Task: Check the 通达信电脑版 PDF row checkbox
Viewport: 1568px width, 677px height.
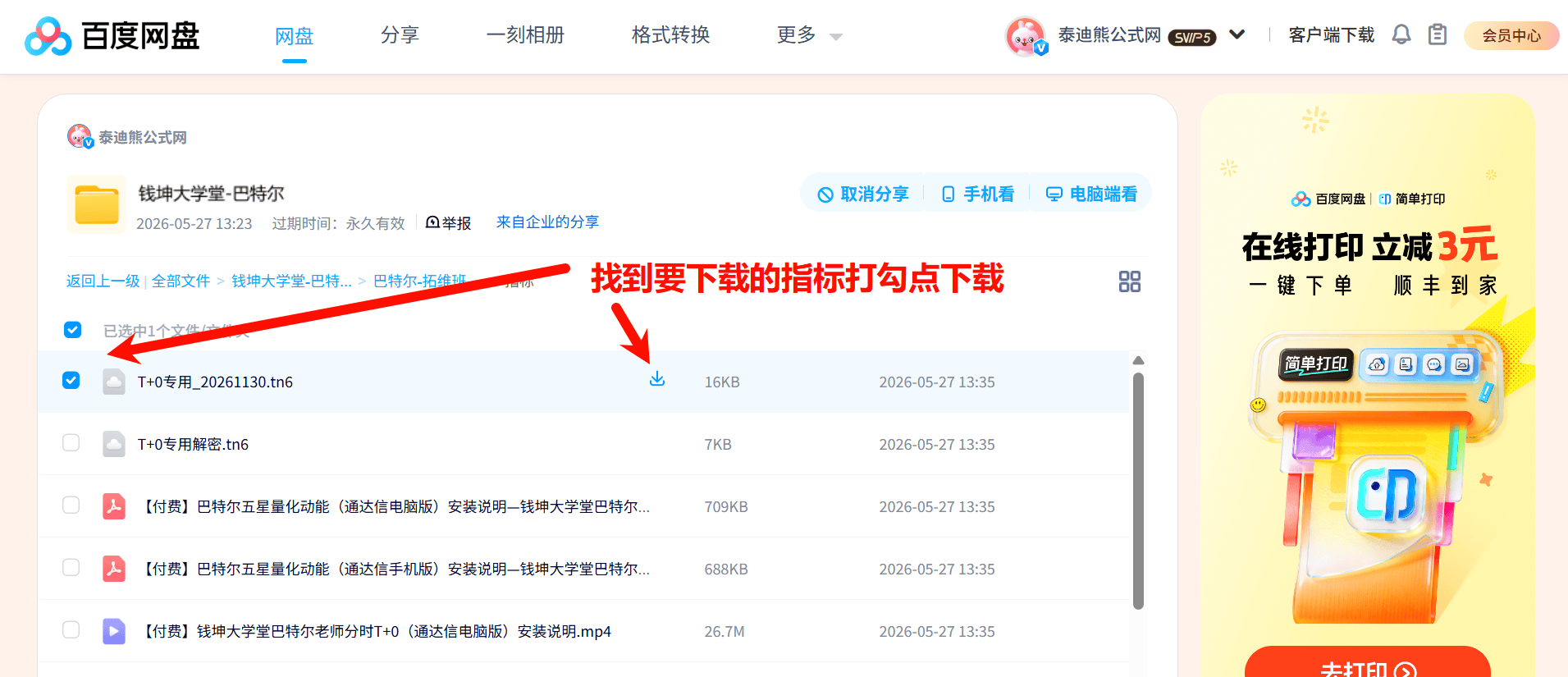Action: click(71, 505)
